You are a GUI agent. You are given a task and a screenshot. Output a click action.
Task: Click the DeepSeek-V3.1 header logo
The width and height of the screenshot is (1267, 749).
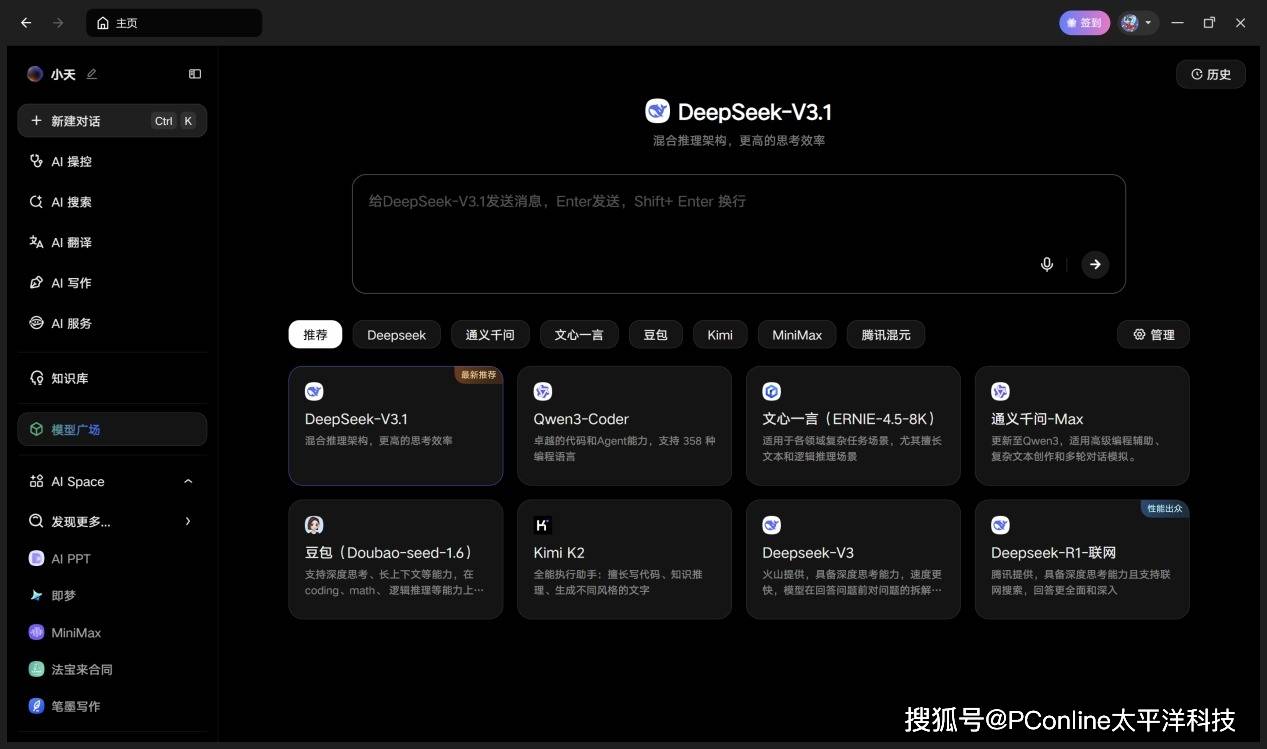pos(657,111)
